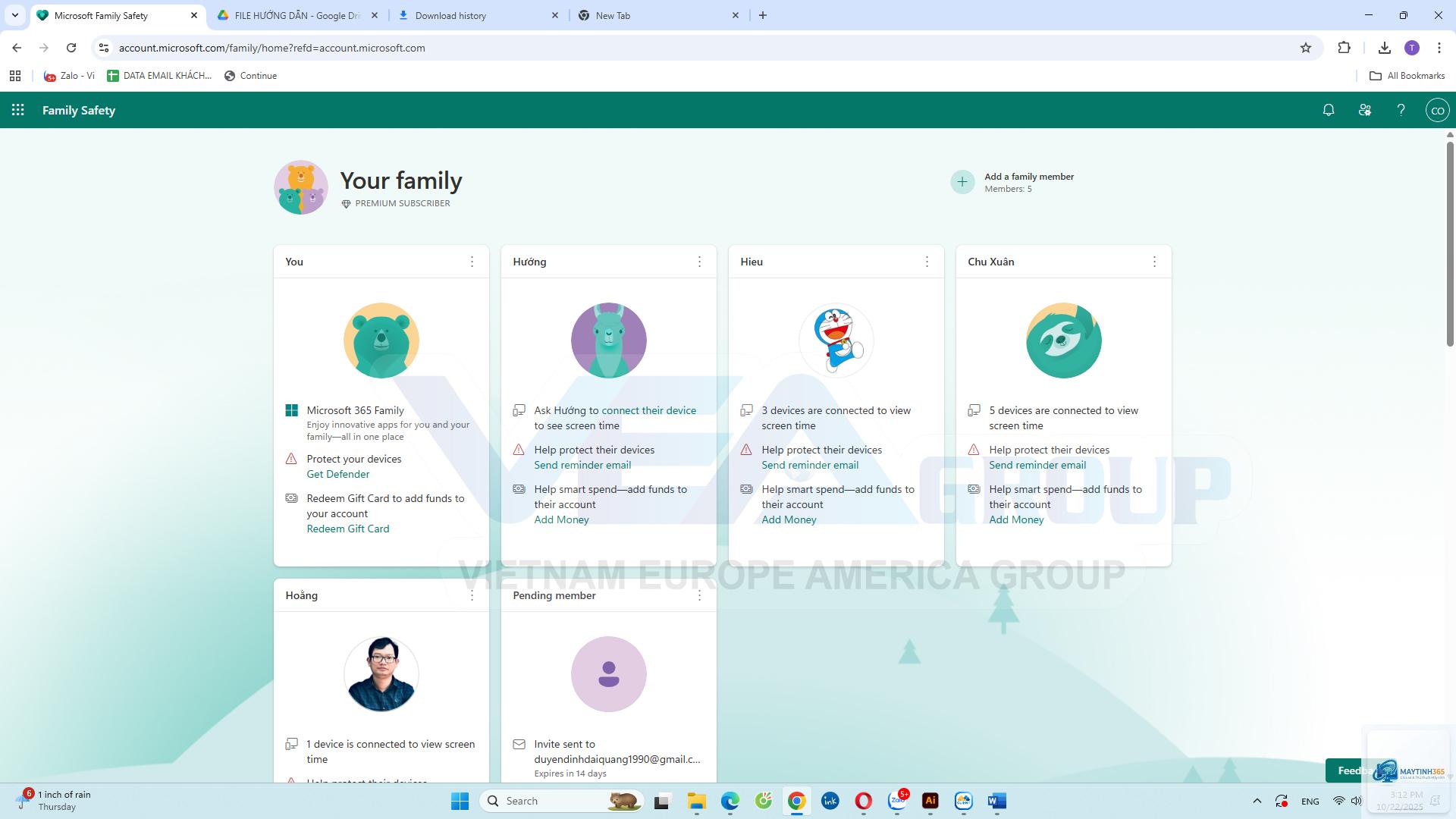Click Hieu's Doraemon avatar
The height and width of the screenshot is (819, 1456).
point(836,340)
